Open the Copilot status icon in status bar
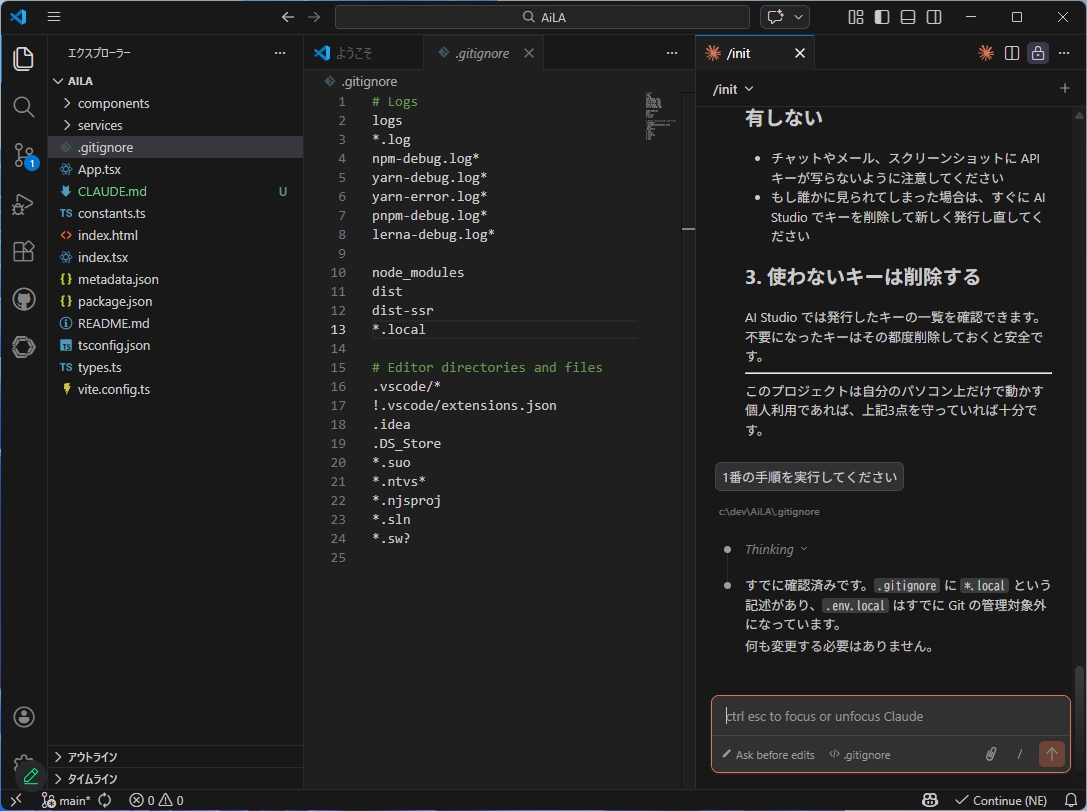Screen dimensions: 1087x811 point(930,801)
